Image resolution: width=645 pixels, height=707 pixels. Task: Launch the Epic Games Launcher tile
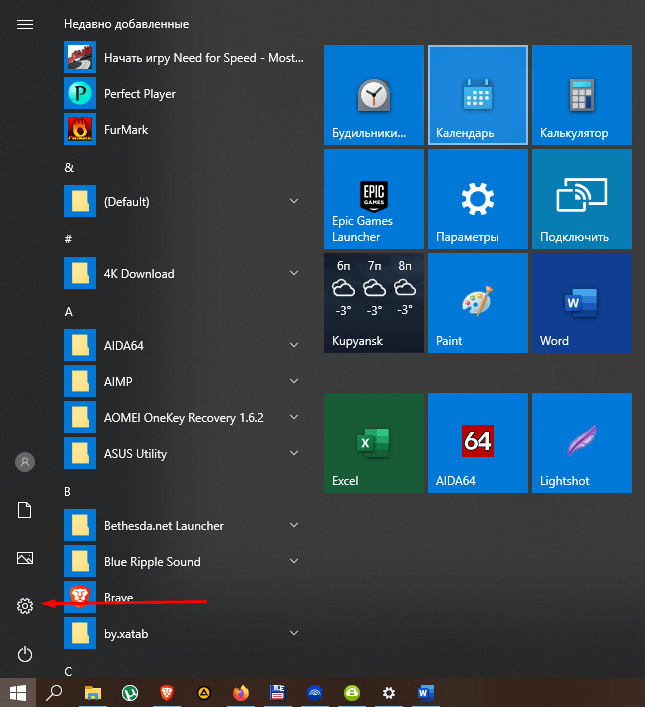tap(374, 199)
